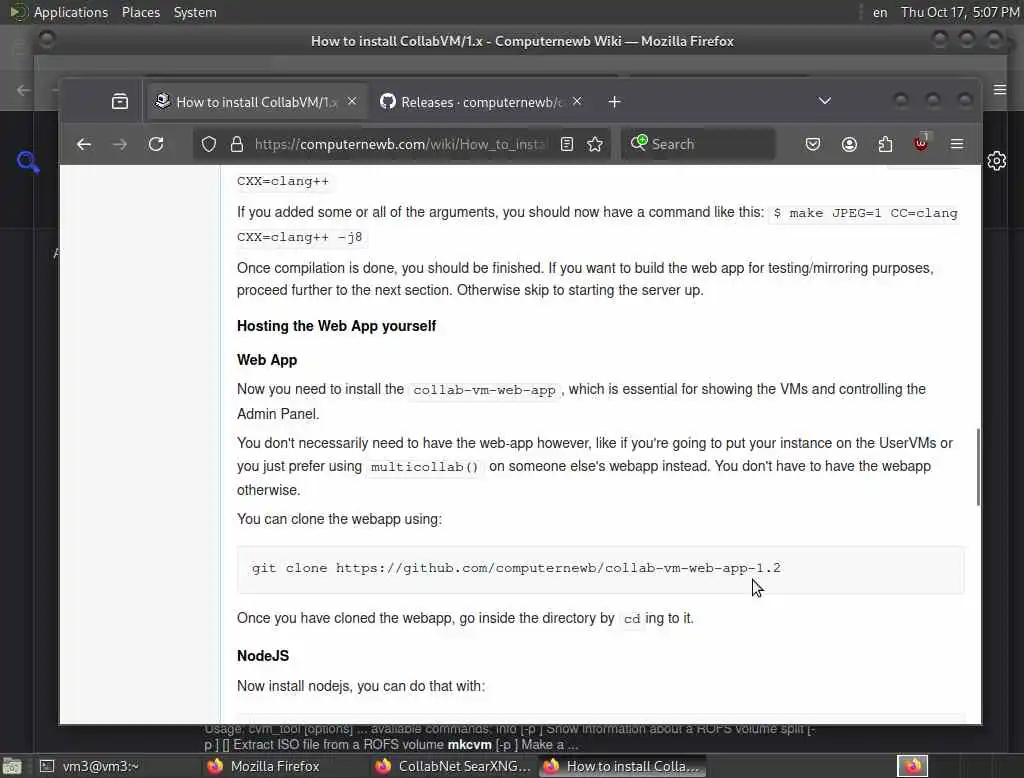
Task: Close the How to install CollabVM tab
Action: pos(352,101)
